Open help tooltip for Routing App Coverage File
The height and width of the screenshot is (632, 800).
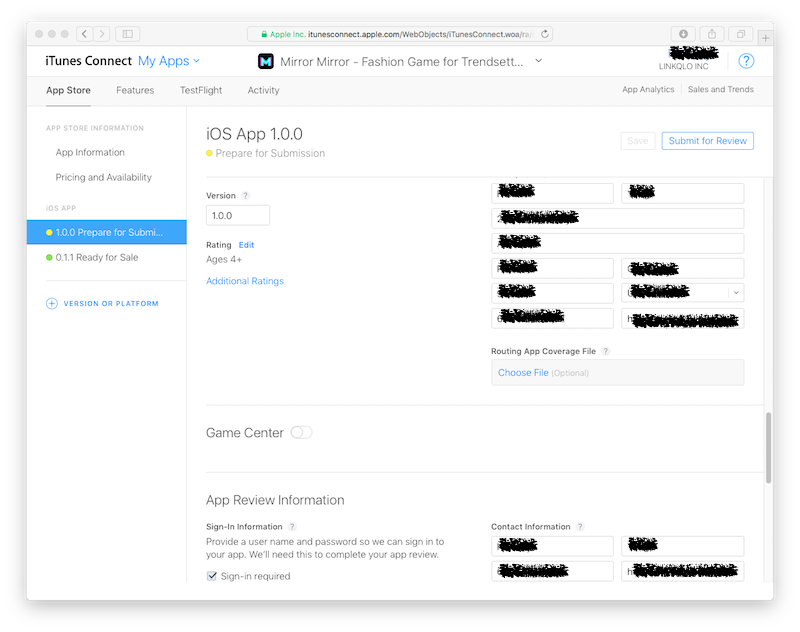[606, 351]
